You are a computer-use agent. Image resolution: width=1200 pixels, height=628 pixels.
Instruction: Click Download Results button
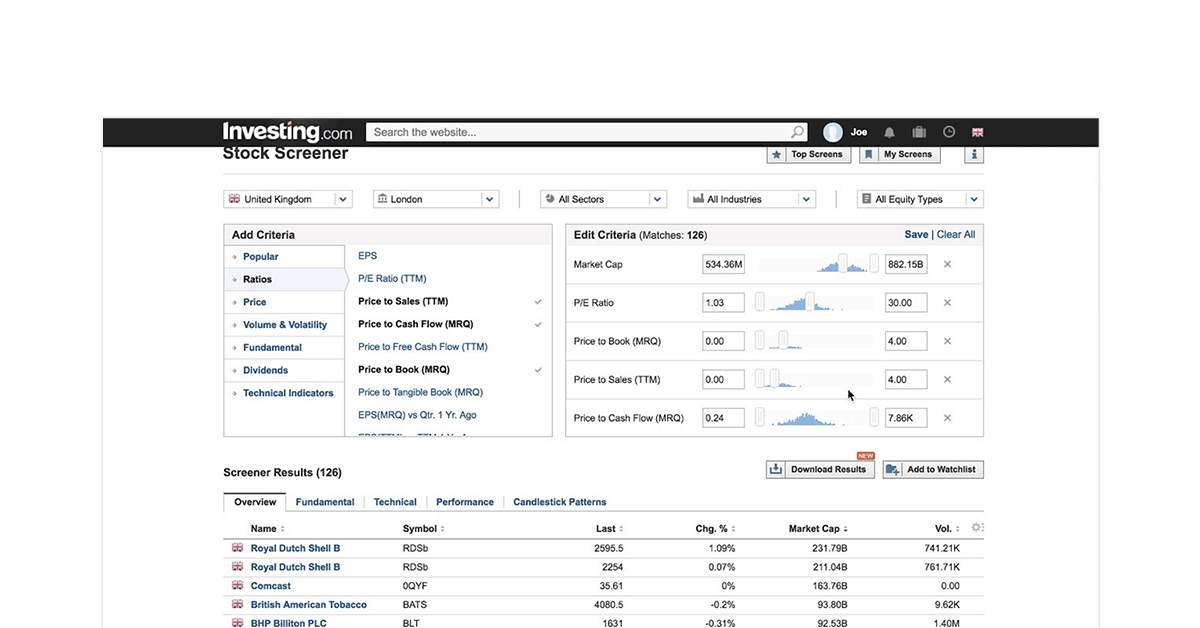click(820, 469)
